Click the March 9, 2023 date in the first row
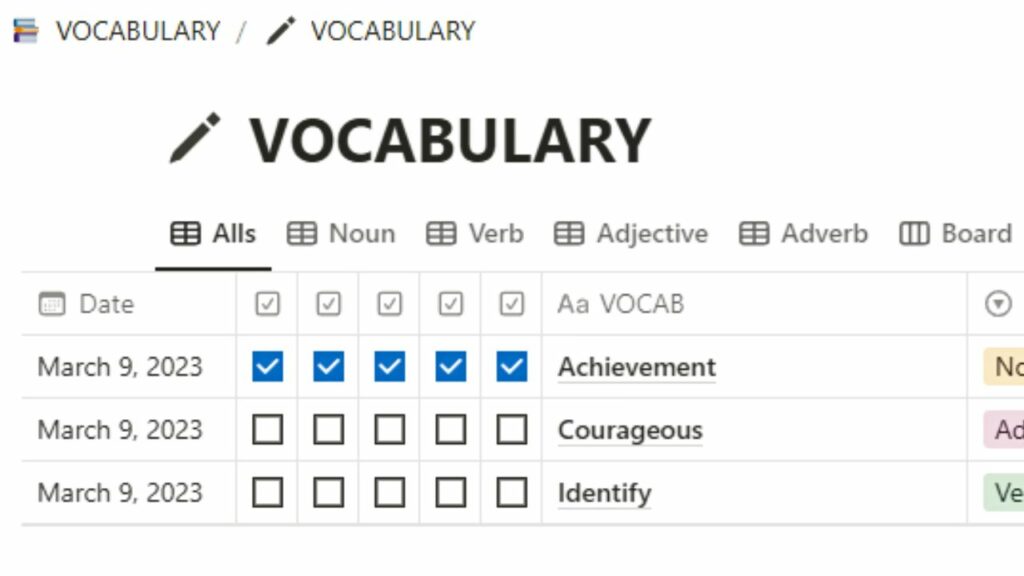This screenshot has height=576, width=1024. point(120,366)
